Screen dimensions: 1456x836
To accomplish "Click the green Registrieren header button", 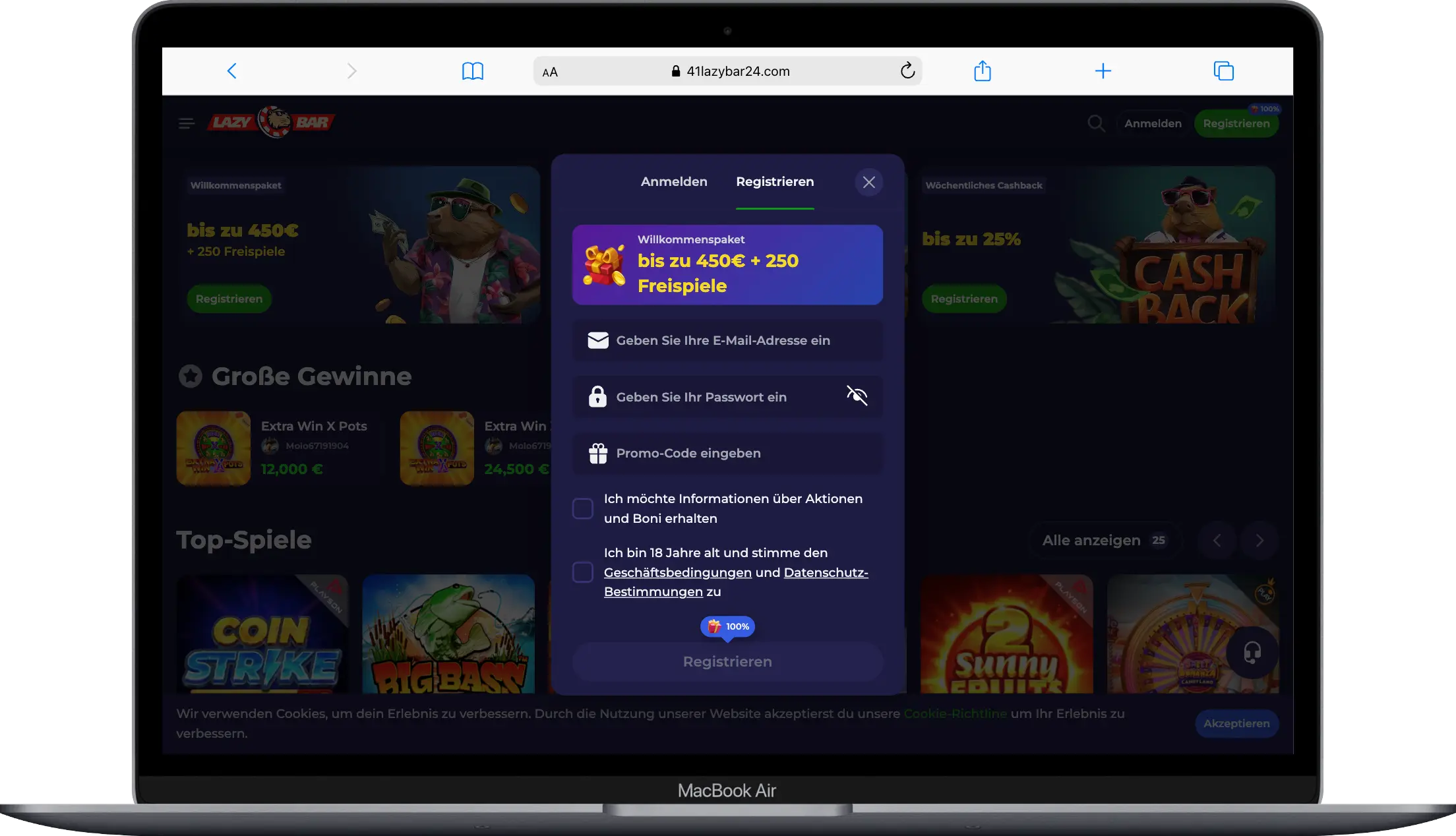I will pyautogui.click(x=1236, y=123).
